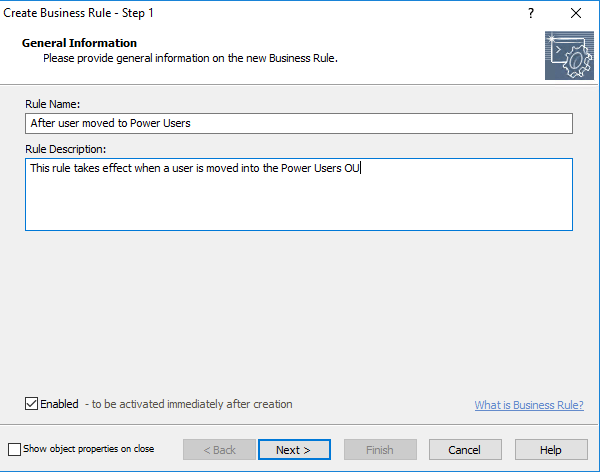Enable Show object properties on close
This screenshot has height=472, width=600.
click(14, 449)
